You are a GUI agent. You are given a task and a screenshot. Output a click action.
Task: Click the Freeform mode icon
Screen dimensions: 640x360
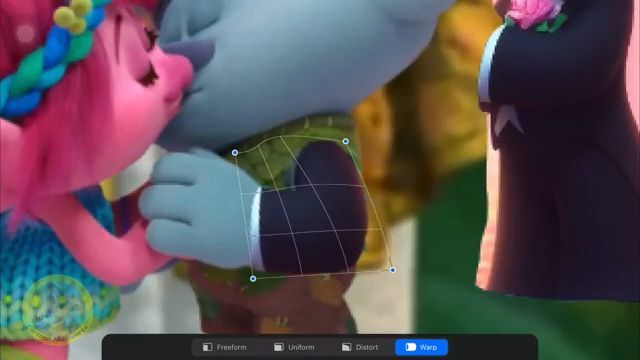pos(207,347)
